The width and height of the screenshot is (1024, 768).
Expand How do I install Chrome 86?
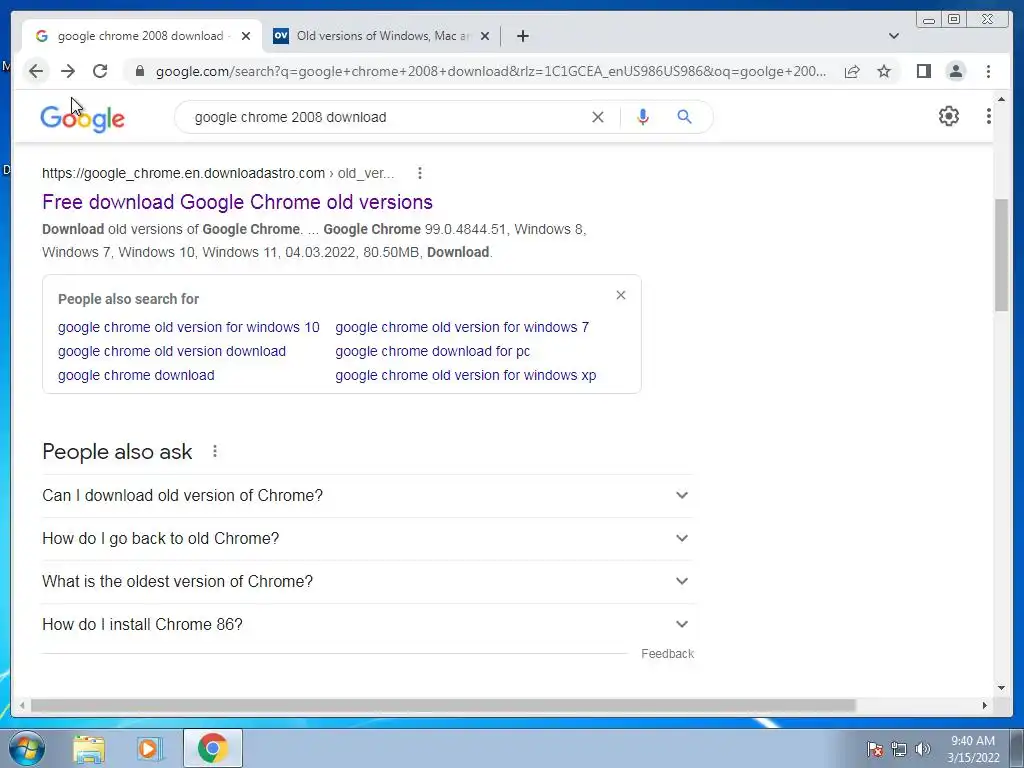coord(367,625)
